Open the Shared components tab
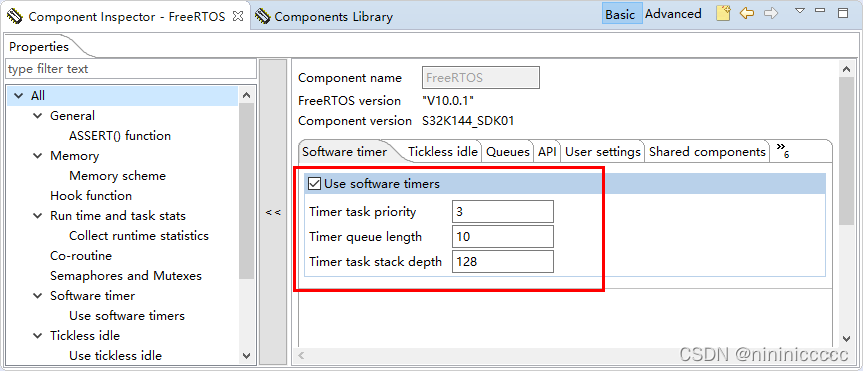 click(707, 151)
